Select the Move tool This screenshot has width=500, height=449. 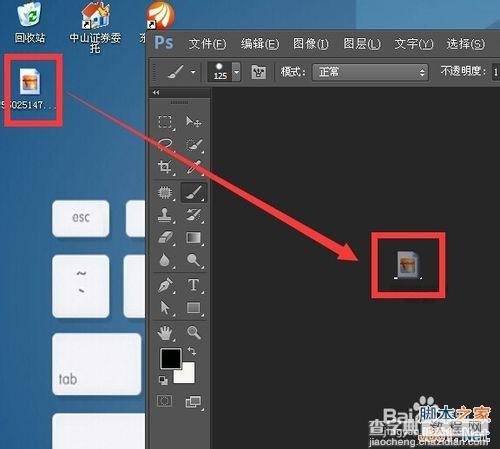193,122
